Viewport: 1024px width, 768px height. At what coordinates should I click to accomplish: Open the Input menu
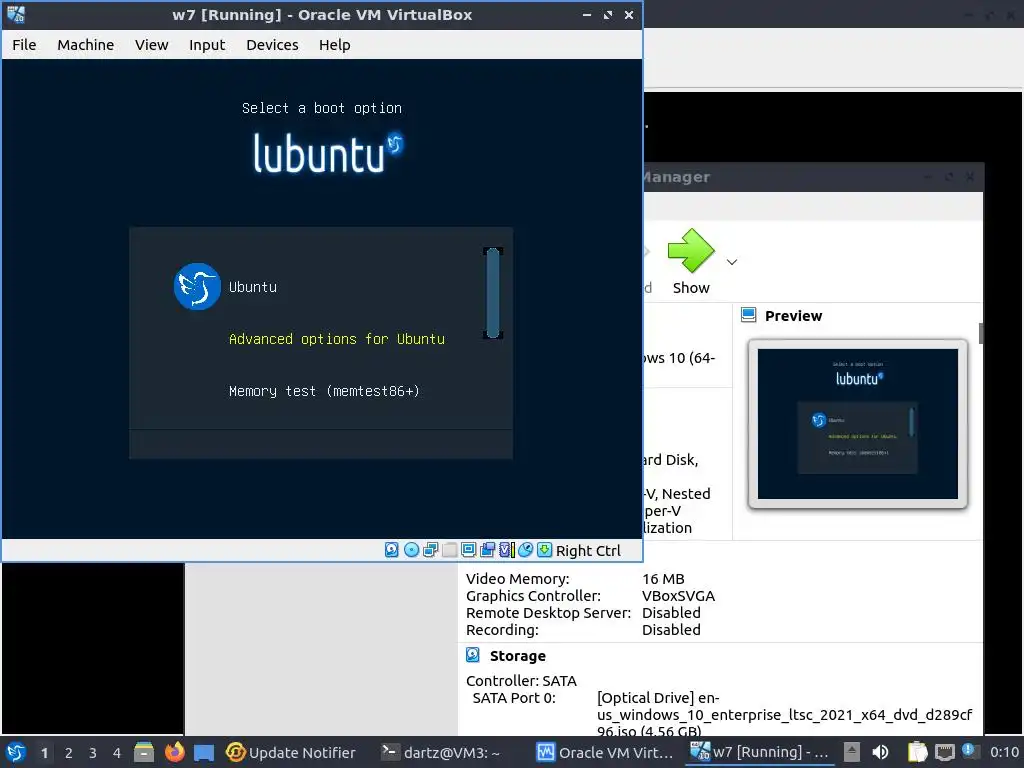pyautogui.click(x=207, y=44)
